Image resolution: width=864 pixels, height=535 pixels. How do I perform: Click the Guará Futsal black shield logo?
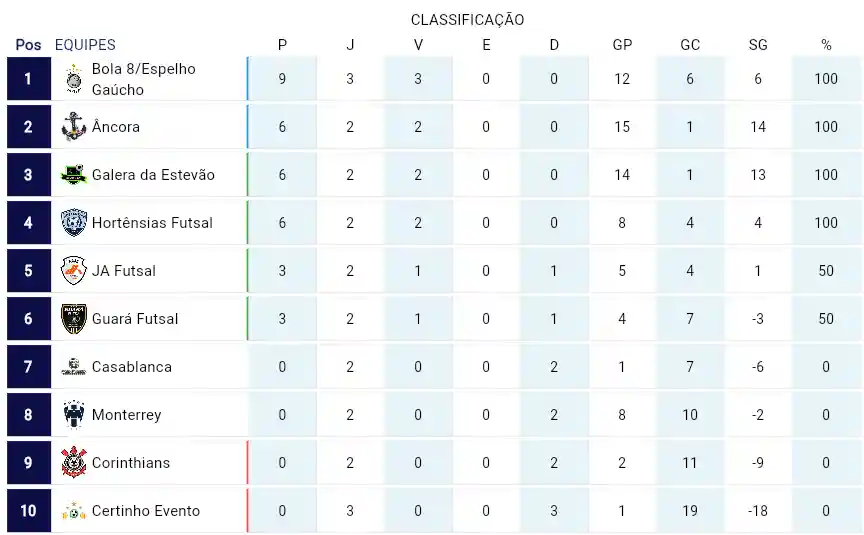click(x=73, y=318)
